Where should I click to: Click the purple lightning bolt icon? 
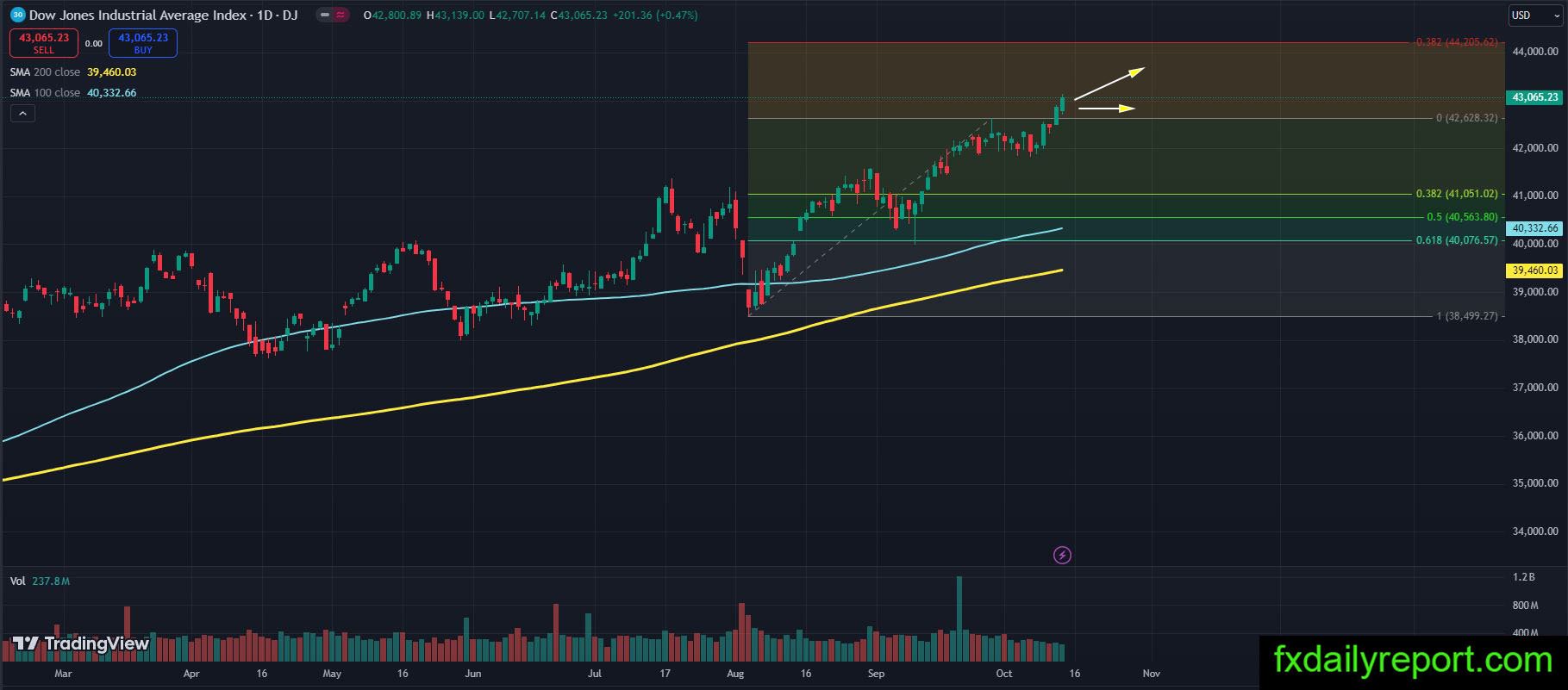tap(1062, 556)
